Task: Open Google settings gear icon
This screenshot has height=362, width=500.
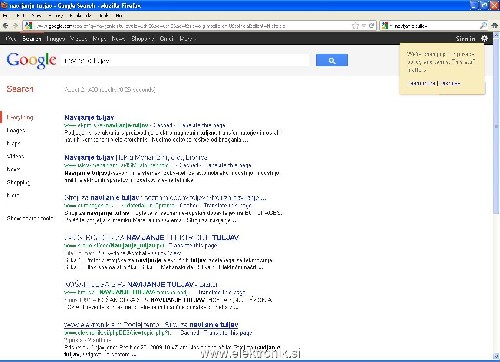Action: coord(484,38)
